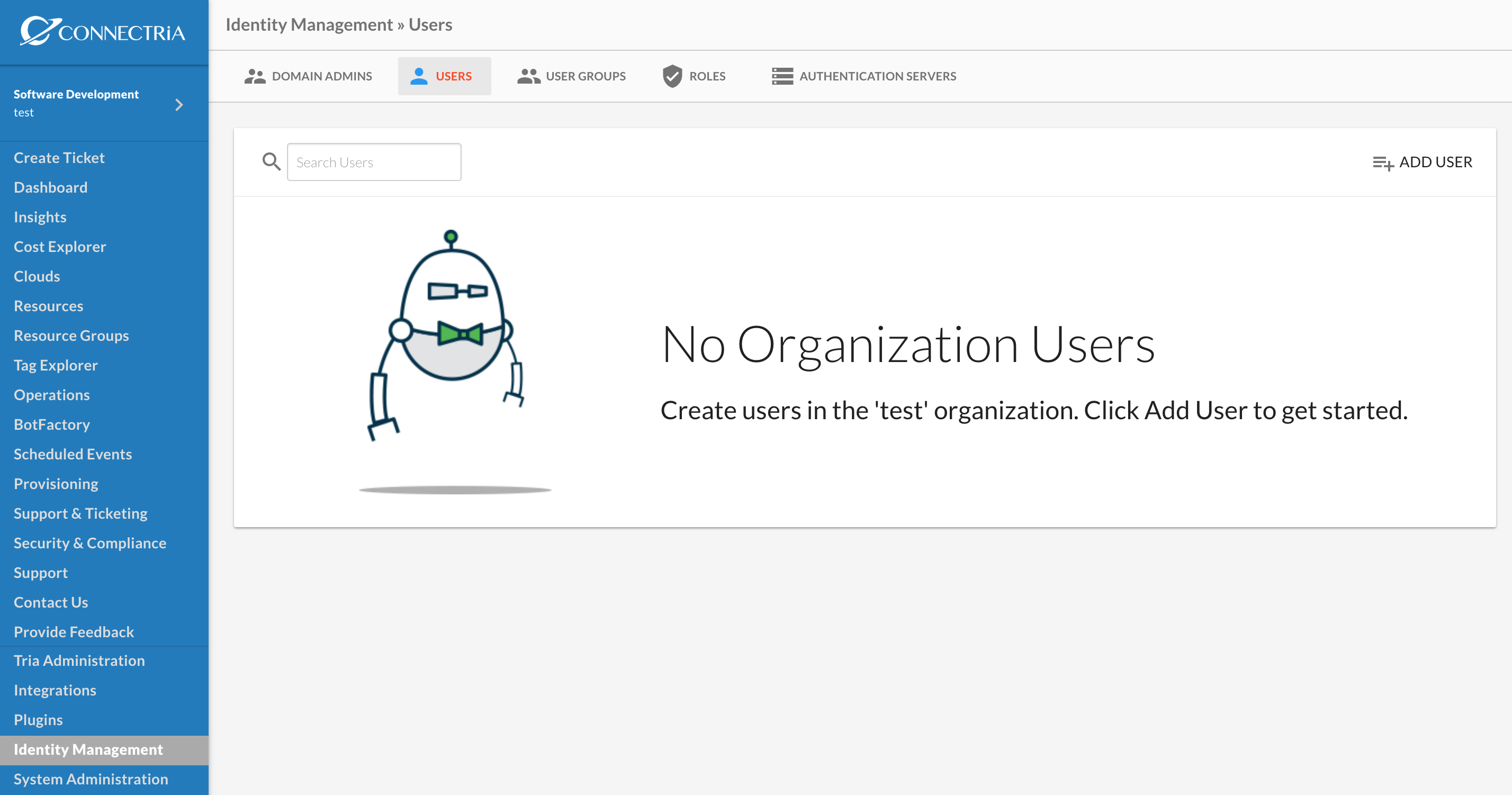Open Tag Explorer
Viewport: 1512px width, 795px height.
(55, 365)
